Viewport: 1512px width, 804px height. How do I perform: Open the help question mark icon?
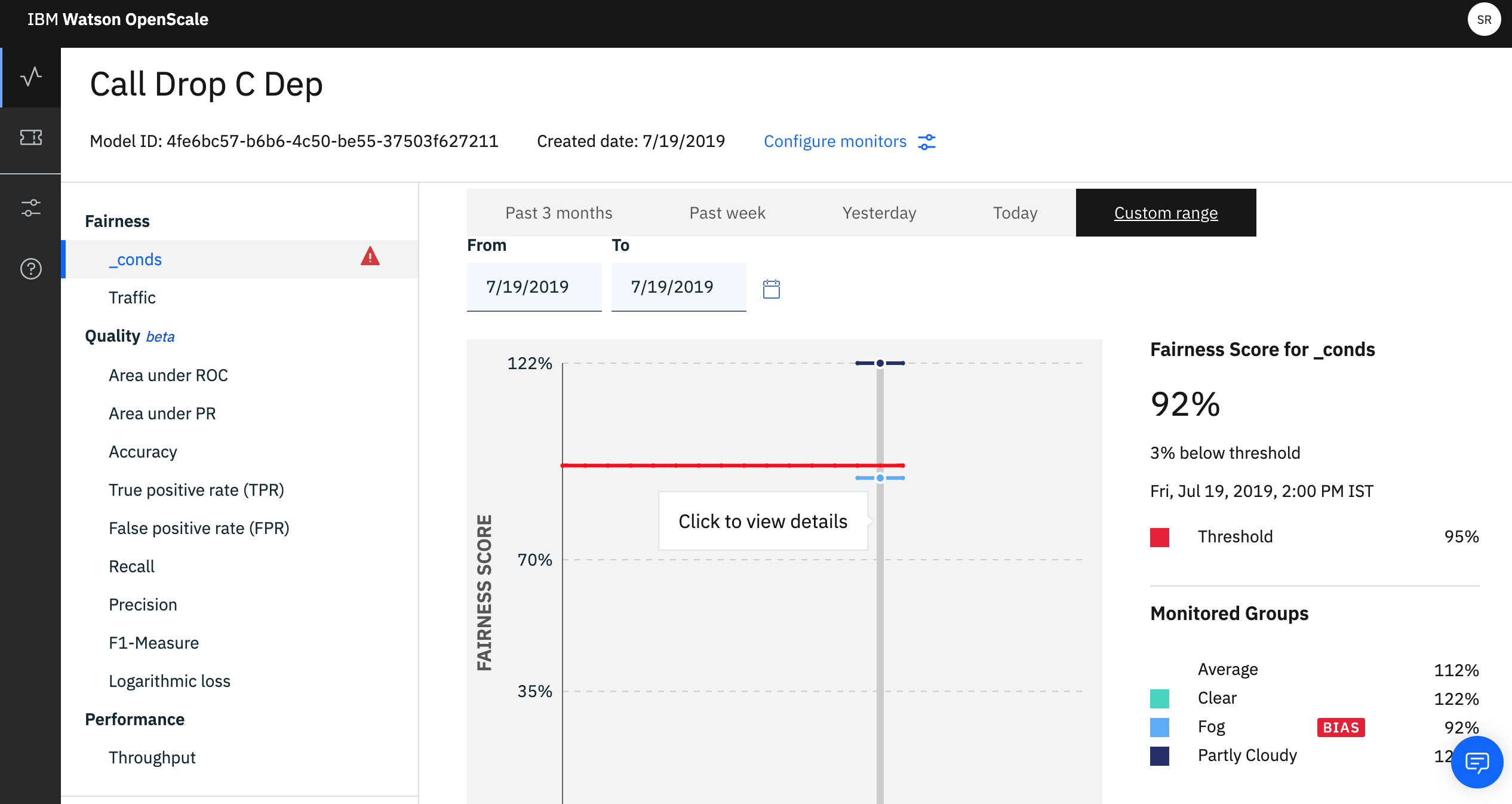[x=30, y=269]
